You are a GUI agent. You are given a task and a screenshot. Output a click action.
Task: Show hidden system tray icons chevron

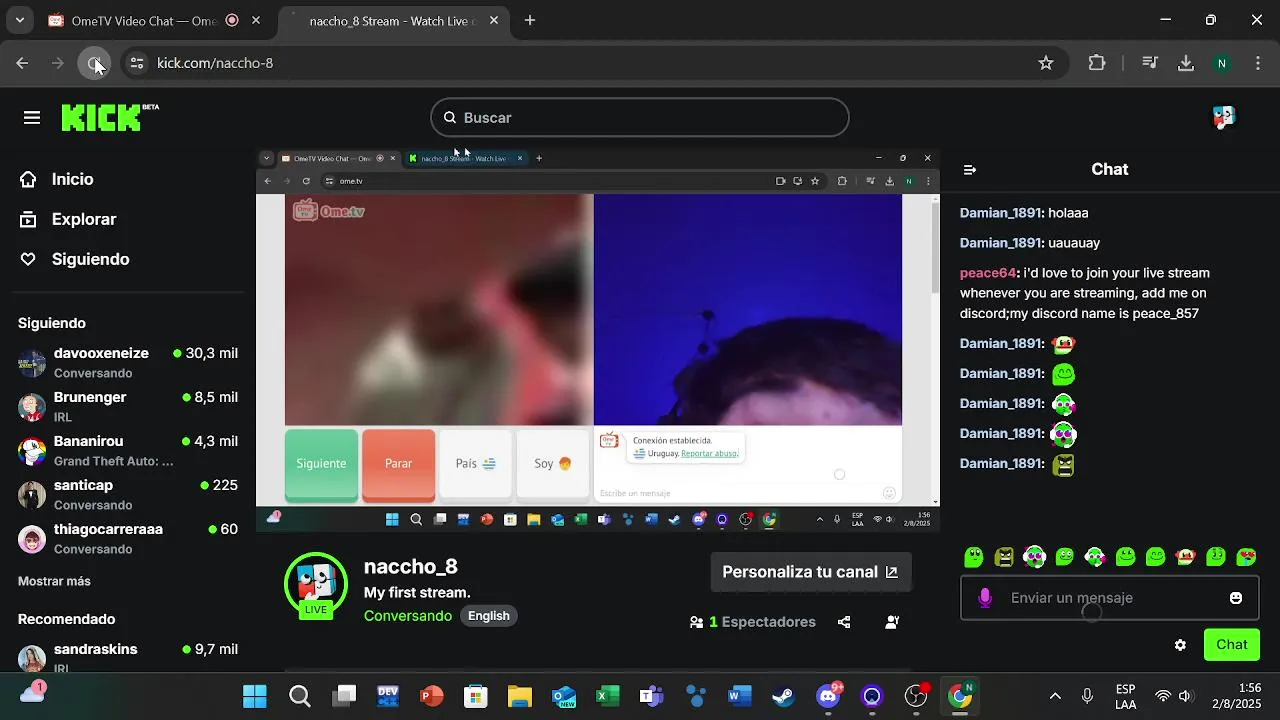(1055, 696)
